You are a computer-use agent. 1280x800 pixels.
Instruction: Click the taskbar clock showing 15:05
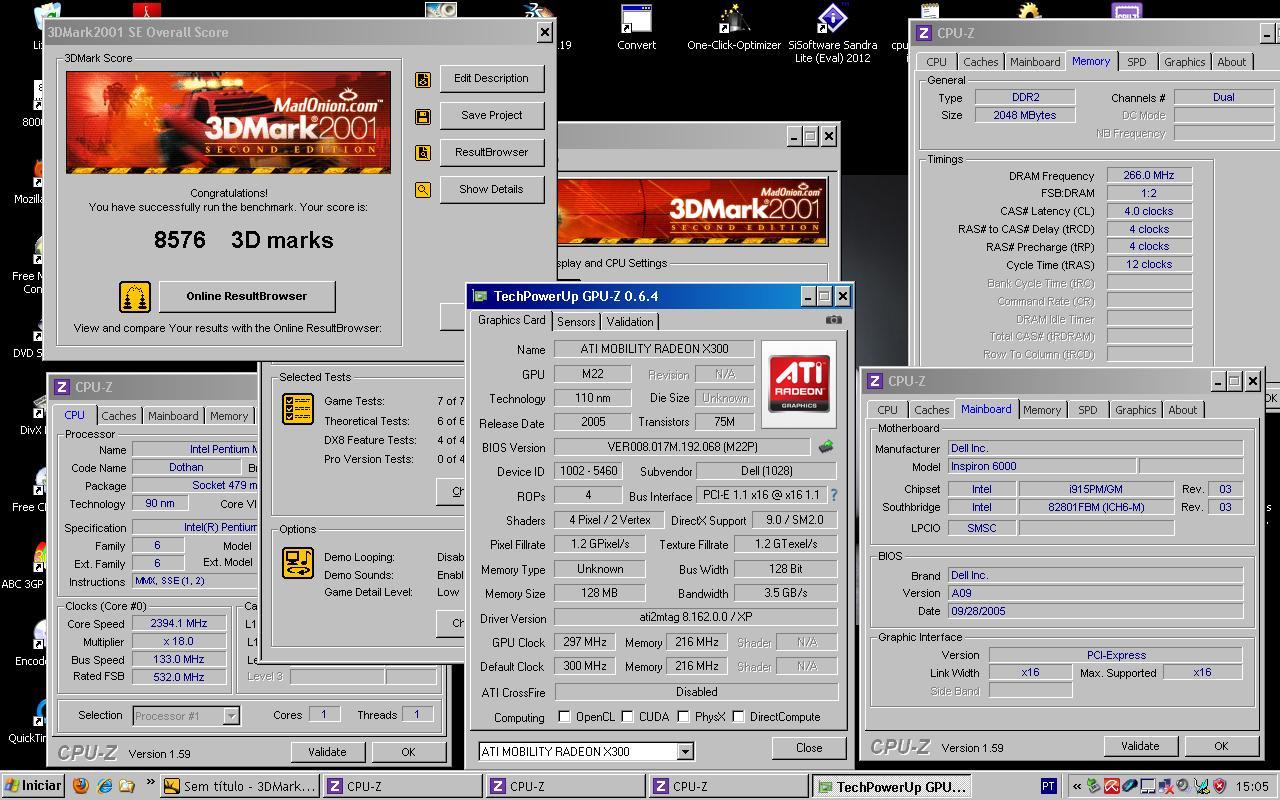[1252, 787]
